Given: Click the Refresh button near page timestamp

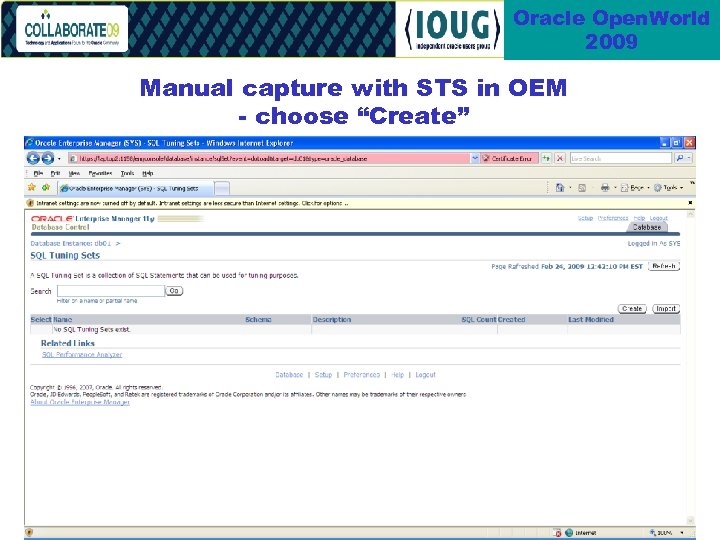Looking at the screenshot, I should pyautogui.click(x=664, y=266).
